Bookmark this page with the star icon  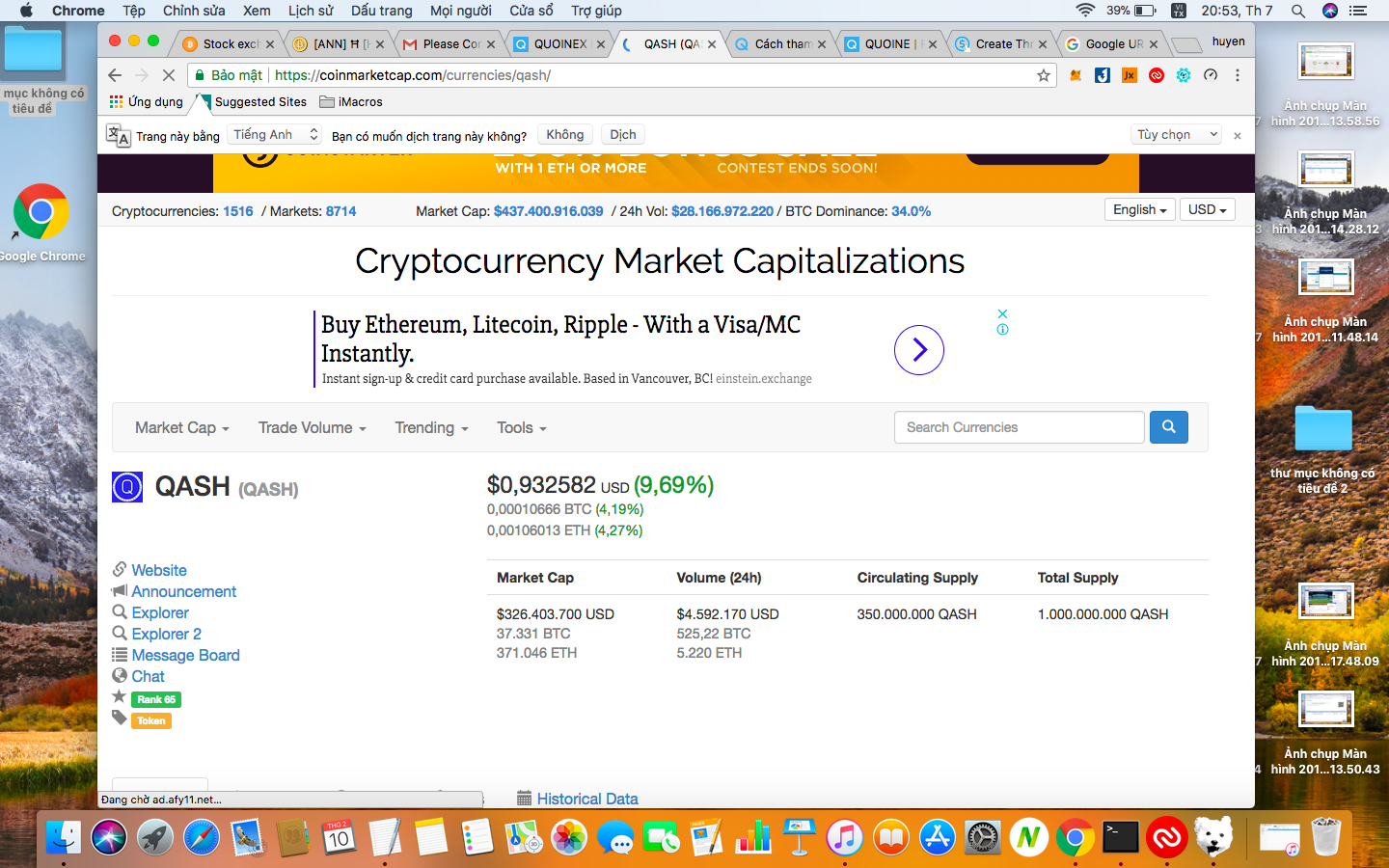(1044, 75)
